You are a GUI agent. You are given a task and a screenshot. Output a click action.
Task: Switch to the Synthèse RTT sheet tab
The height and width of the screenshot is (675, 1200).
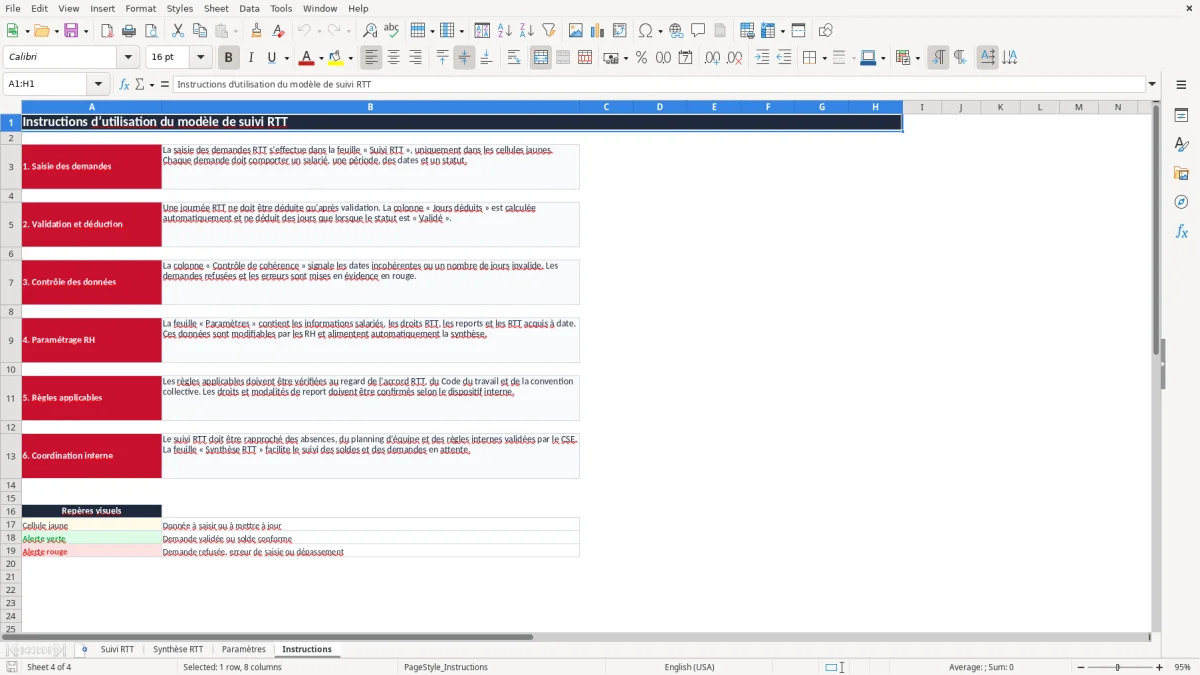coord(178,649)
